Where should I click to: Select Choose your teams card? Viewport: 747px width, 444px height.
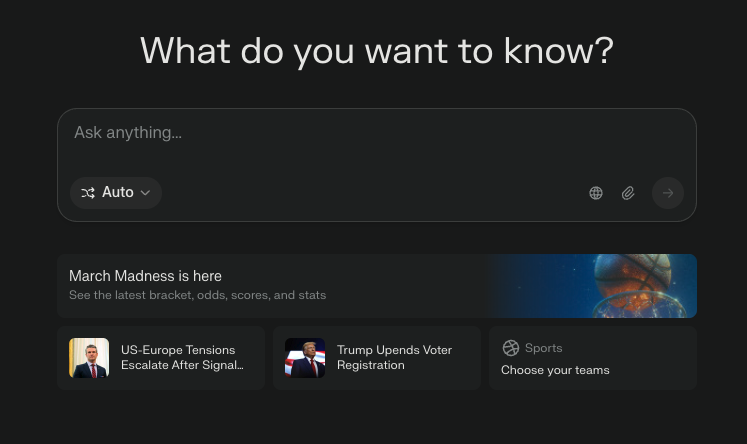coord(593,358)
